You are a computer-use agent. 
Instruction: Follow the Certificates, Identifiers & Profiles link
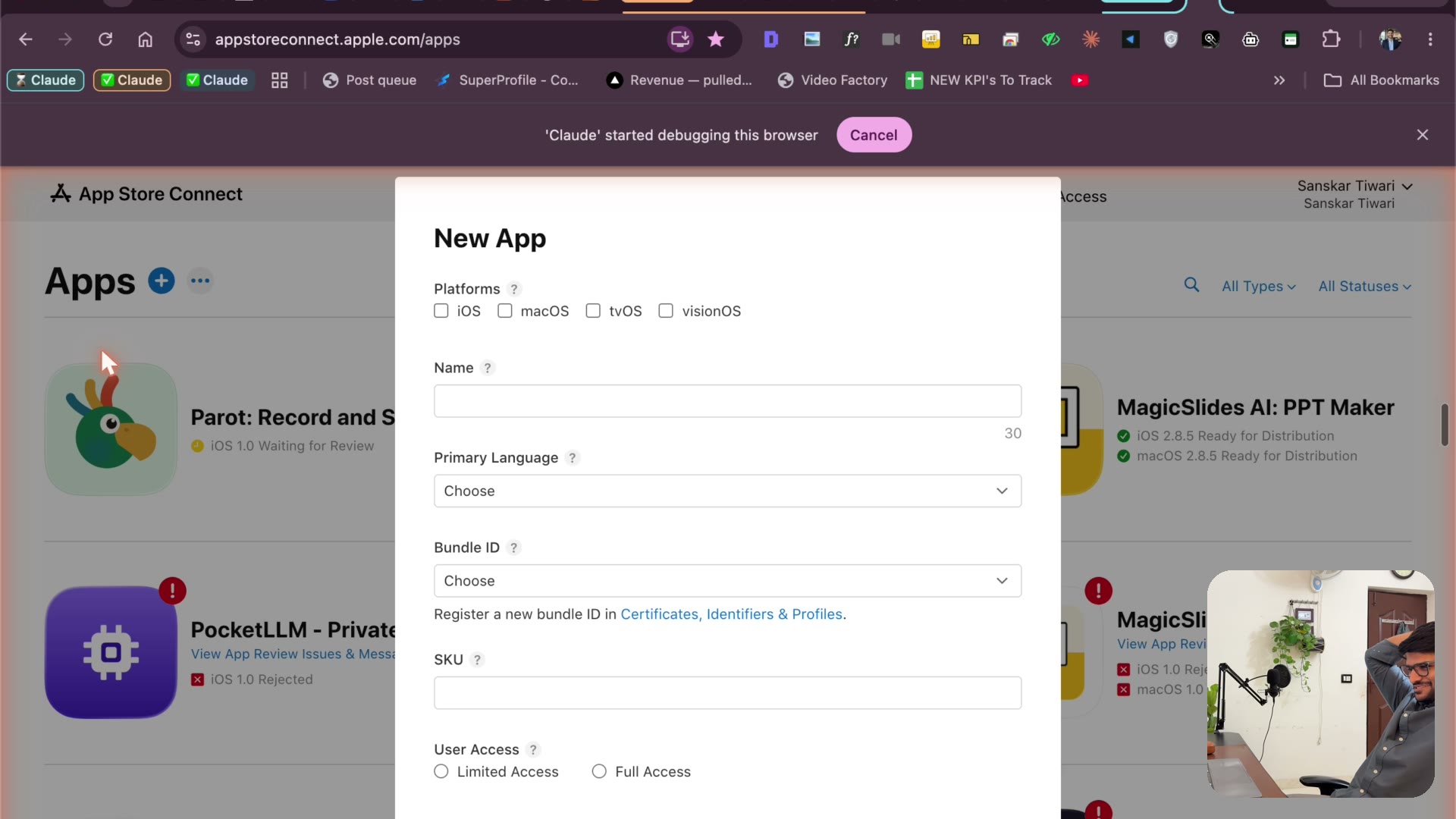click(x=732, y=614)
